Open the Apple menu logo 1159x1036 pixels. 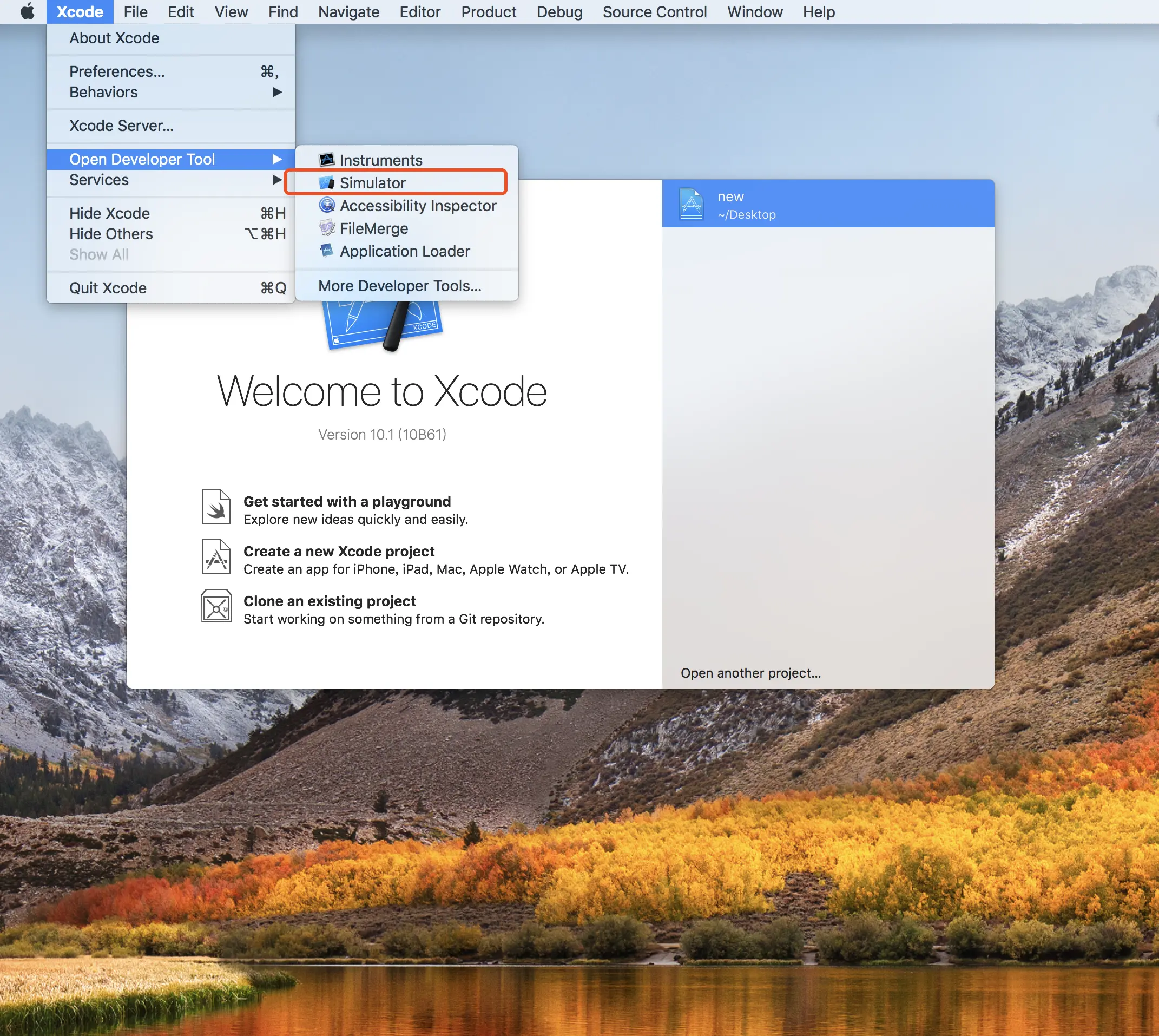point(27,11)
